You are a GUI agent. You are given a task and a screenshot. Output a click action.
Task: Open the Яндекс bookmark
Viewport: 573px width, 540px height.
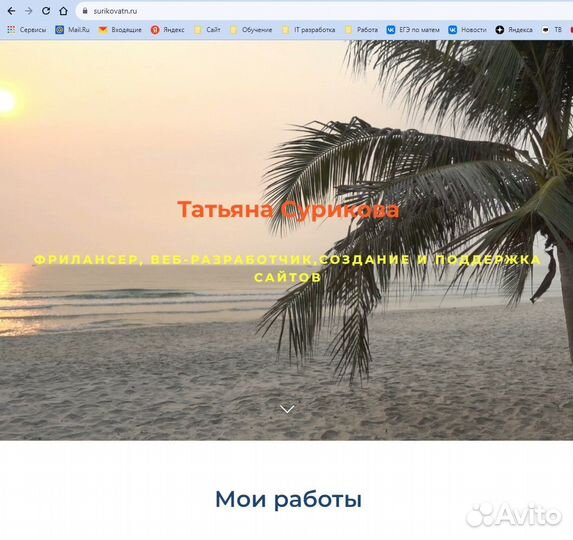pyautogui.click(x=168, y=30)
